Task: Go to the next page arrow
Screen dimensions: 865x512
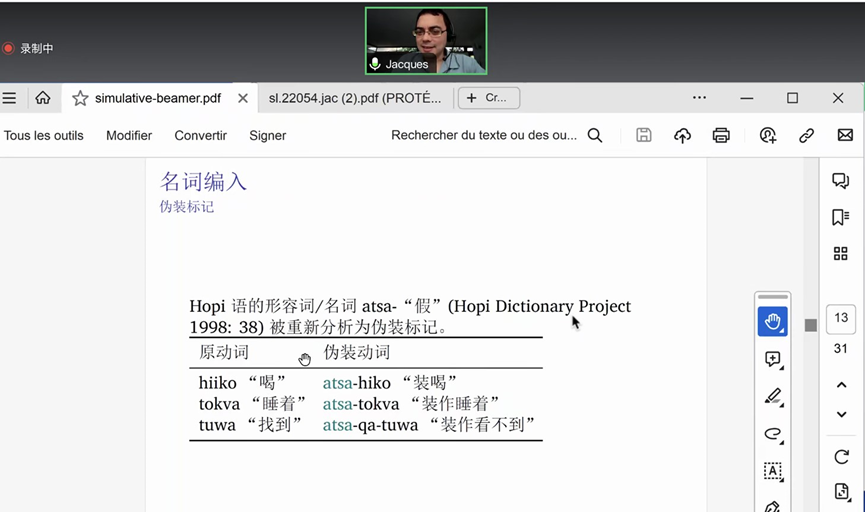Action: (841, 414)
